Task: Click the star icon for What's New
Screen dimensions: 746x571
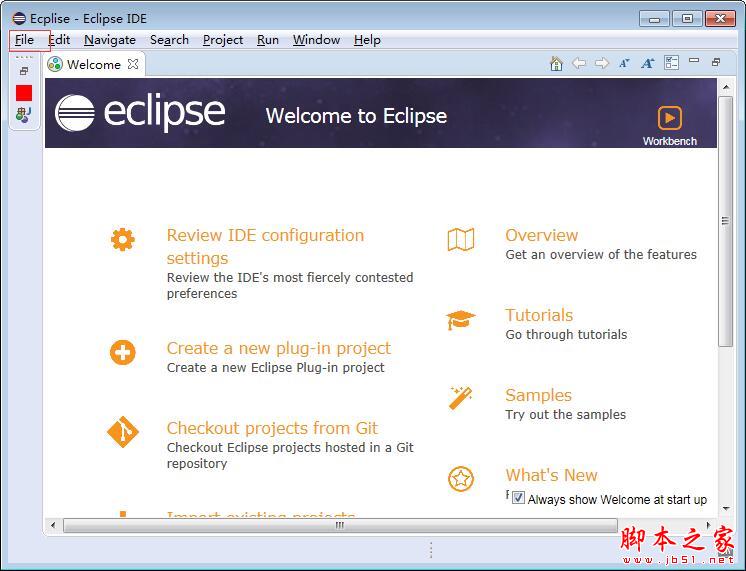Action: (461, 479)
